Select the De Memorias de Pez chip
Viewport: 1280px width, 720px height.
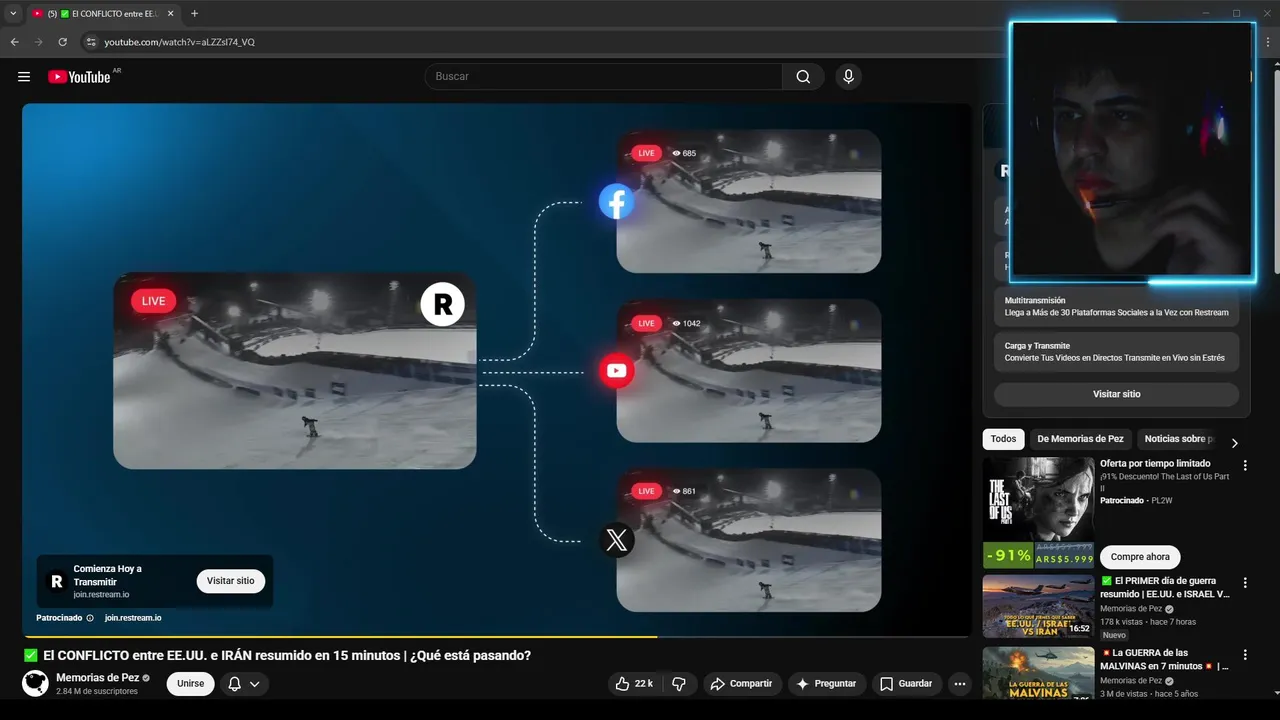[1080, 439]
